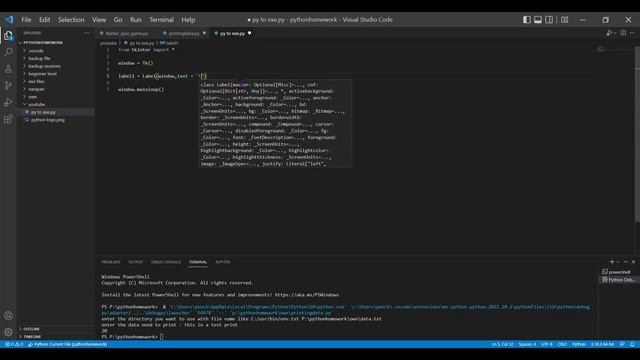Switch to printingdata.py editor tab

coord(184,33)
